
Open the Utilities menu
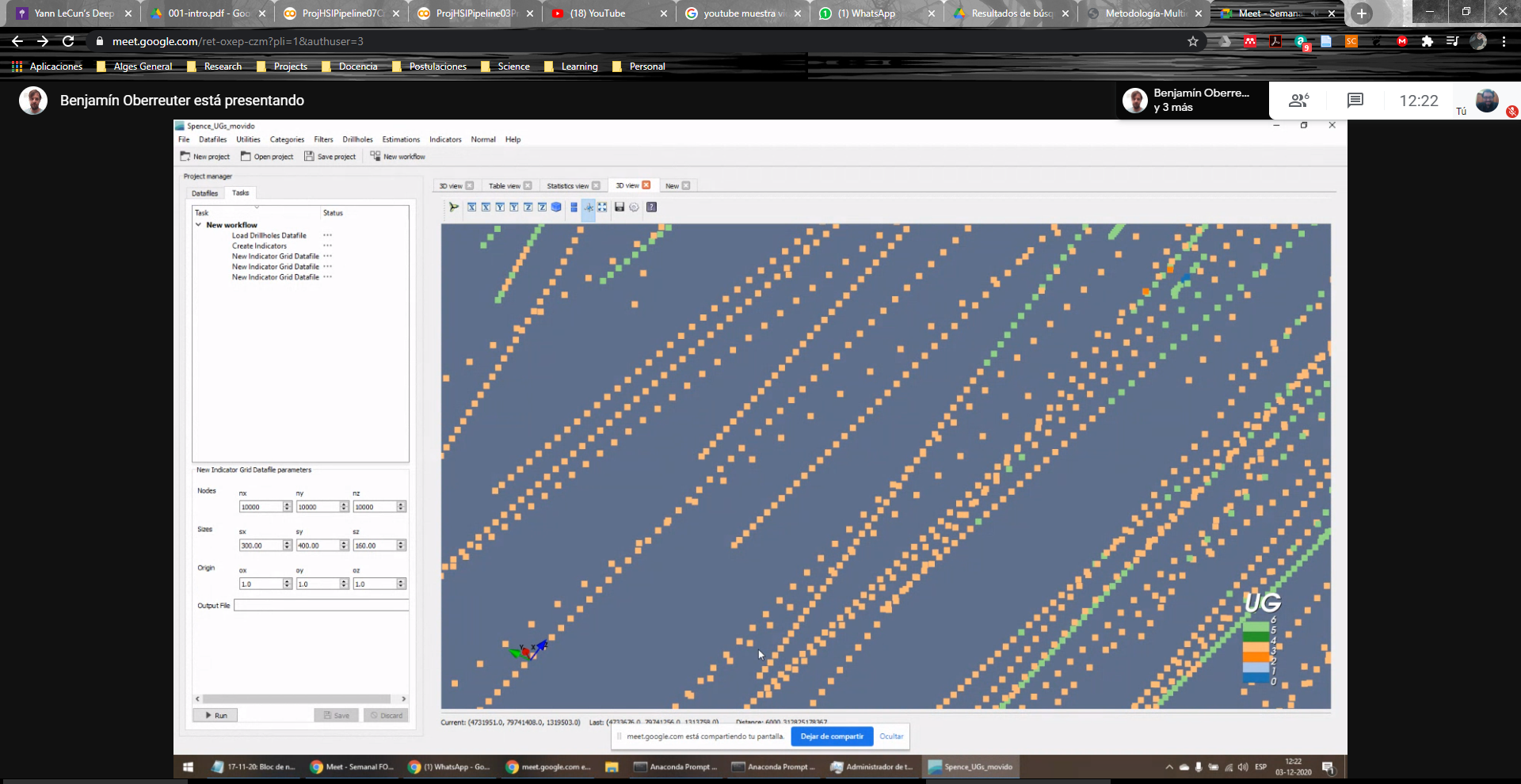[x=248, y=139]
